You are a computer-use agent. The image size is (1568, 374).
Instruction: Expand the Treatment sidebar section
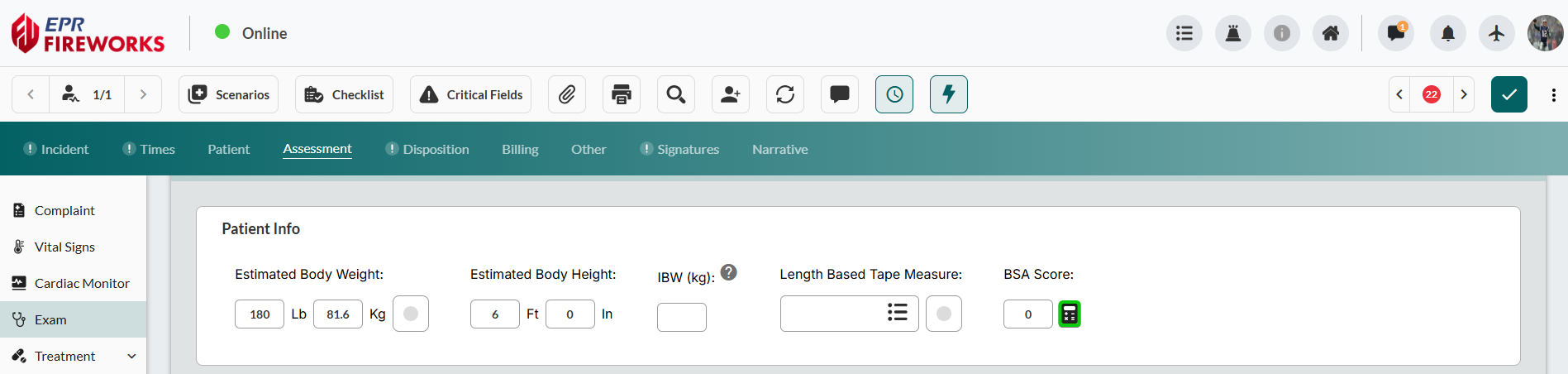pyautogui.click(x=131, y=356)
